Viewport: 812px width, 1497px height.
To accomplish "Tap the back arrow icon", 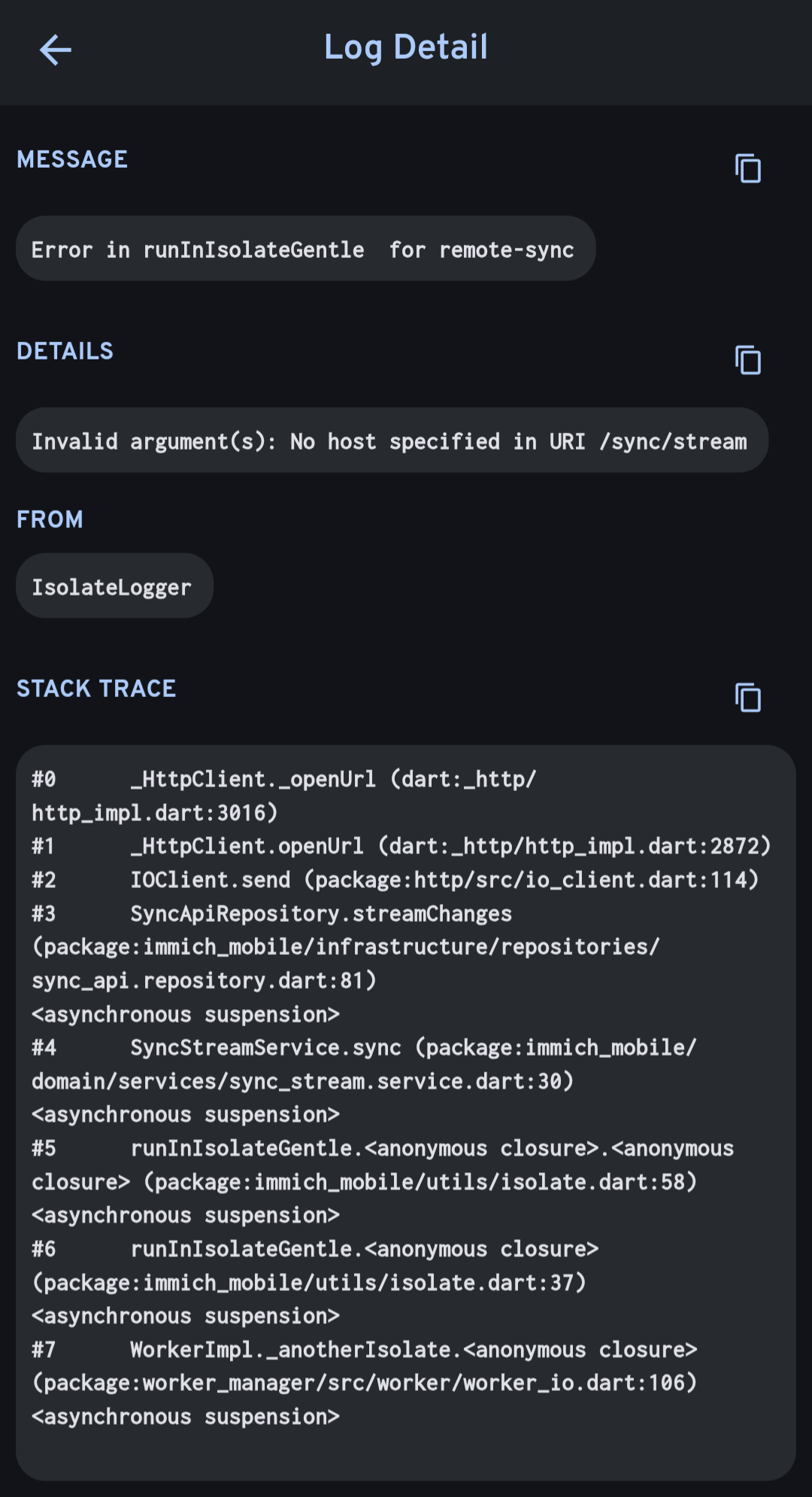I will pos(56,50).
